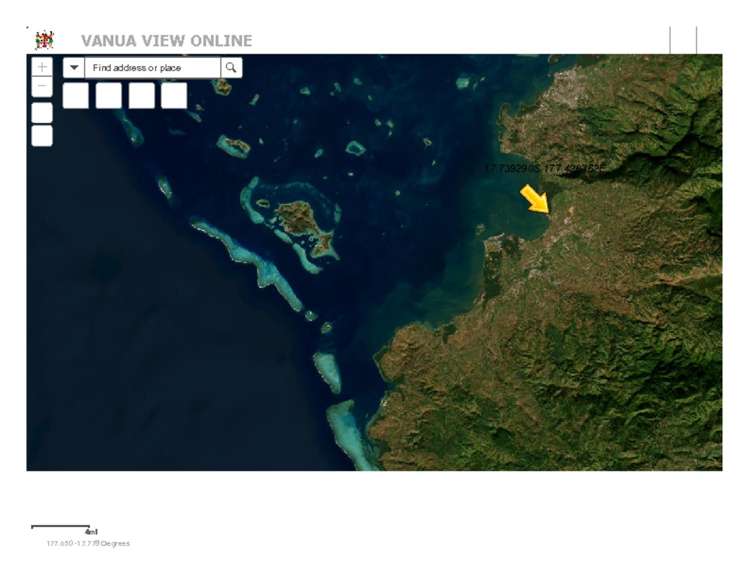Viewport: 749px width, 579px height.
Task: Zoom out with the minus button
Action: click(42, 86)
